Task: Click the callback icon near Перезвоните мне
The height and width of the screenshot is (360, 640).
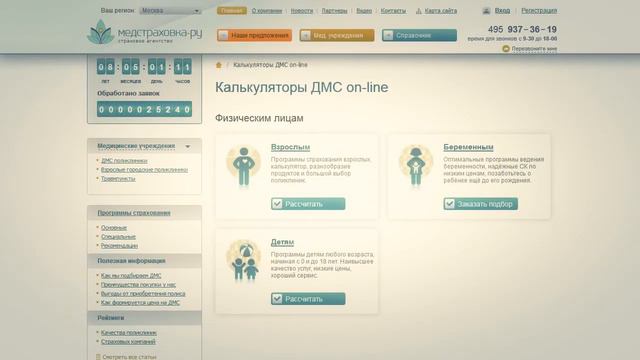Action: [x=506, y=49]
